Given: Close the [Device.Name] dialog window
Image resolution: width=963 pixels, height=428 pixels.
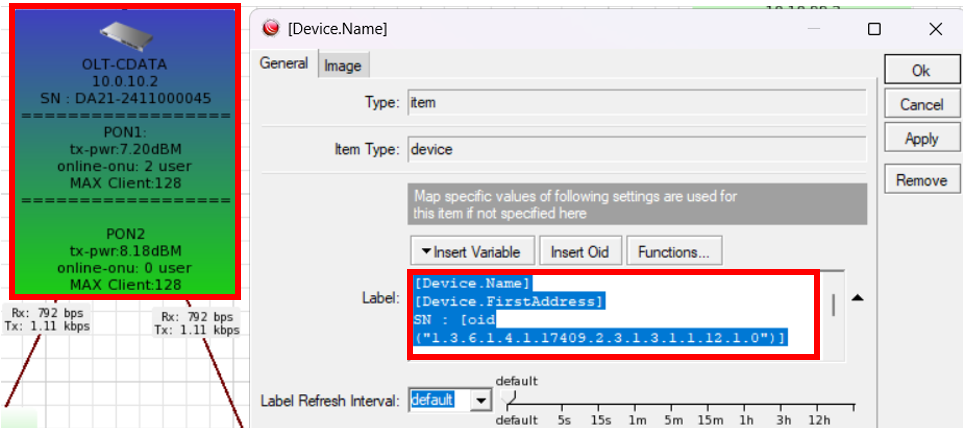Looking at the screenshot, I should pyautogui.click(x=934, y=29).
